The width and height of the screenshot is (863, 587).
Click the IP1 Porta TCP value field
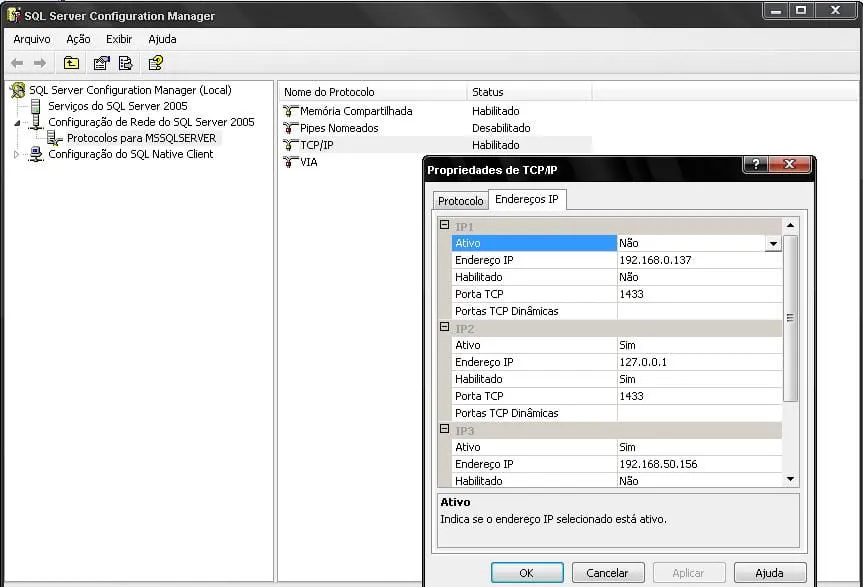(x=700, y=294)
